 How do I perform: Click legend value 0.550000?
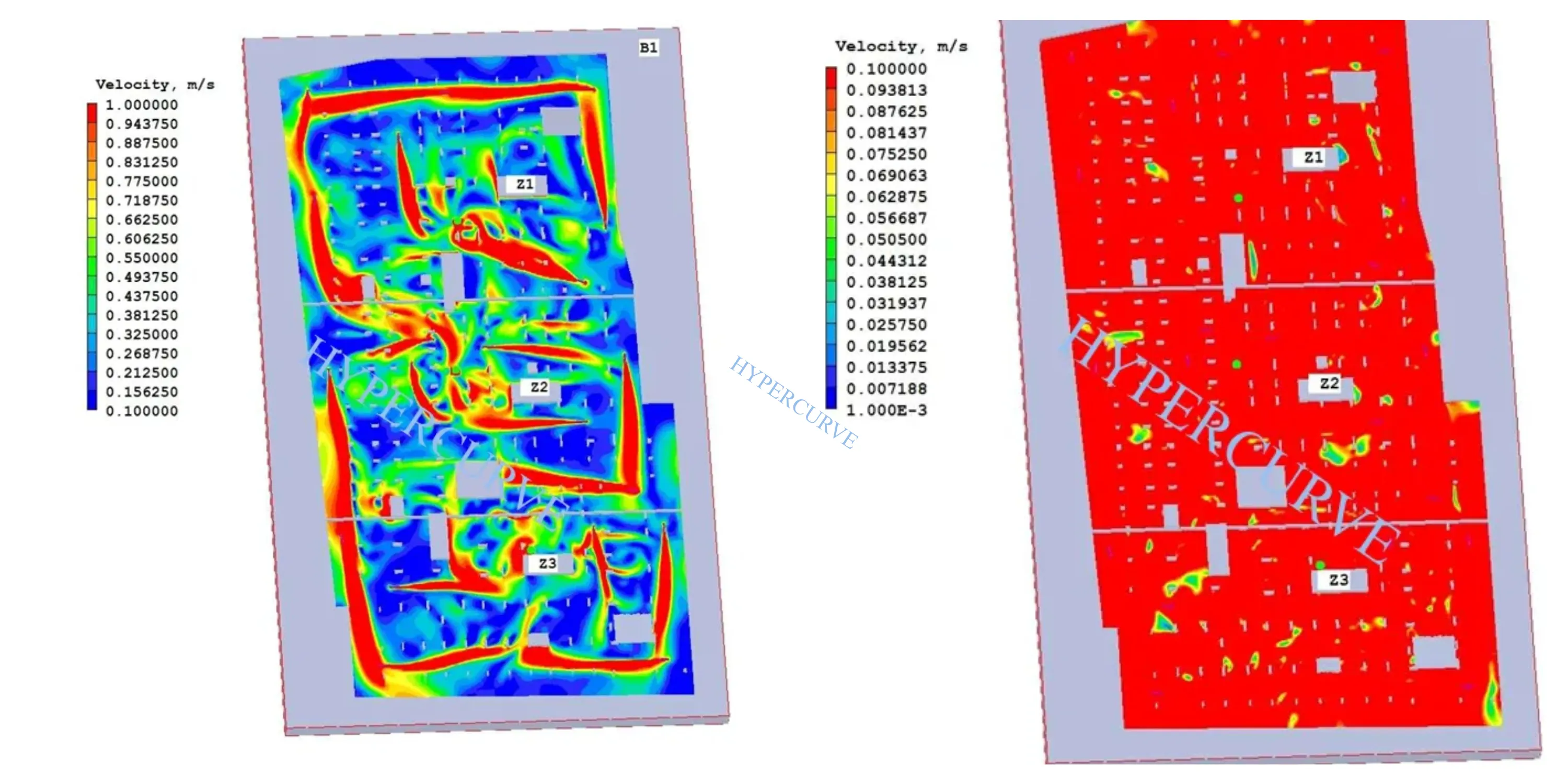(142, 258)
